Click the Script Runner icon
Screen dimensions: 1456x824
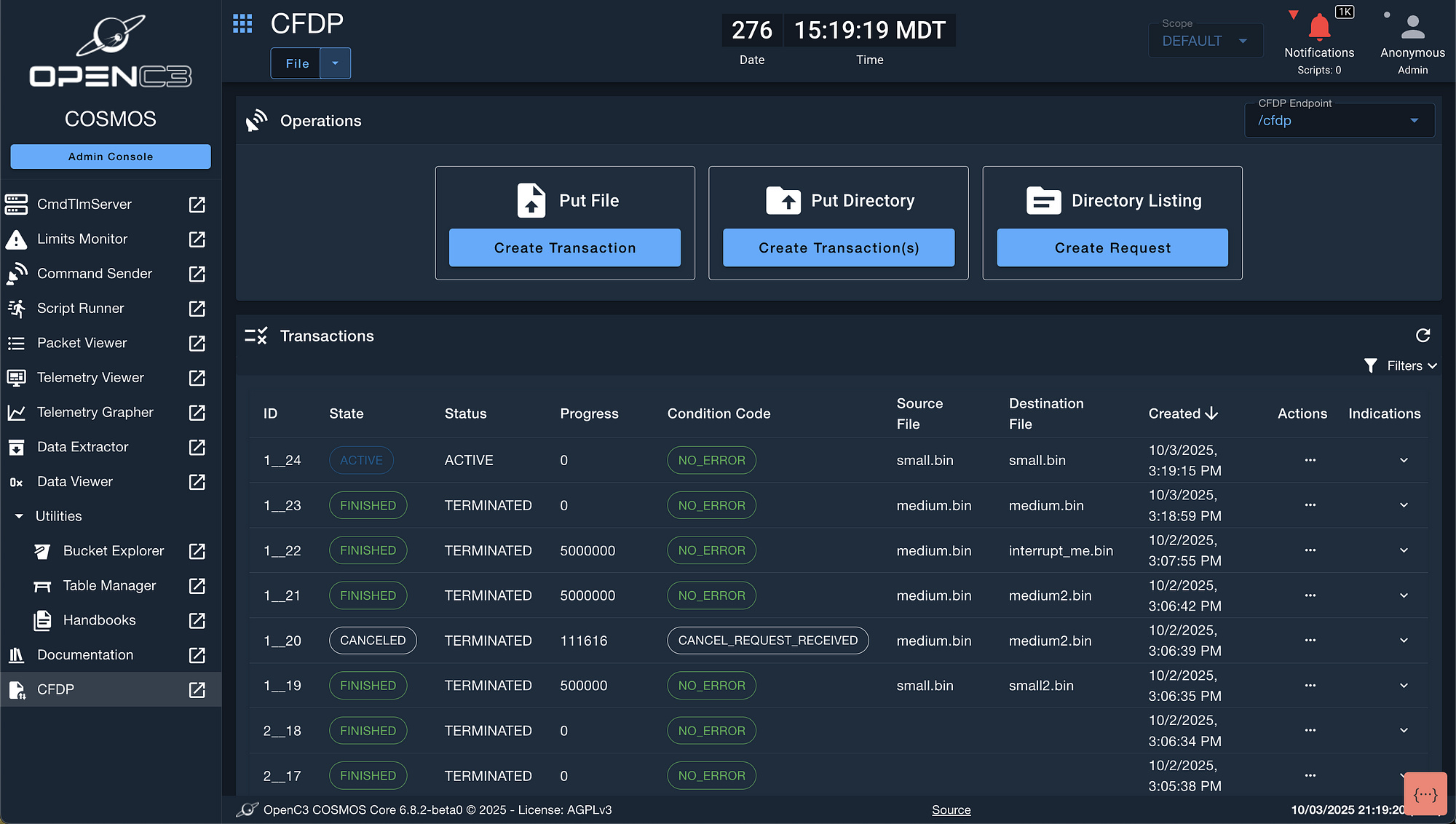[16, 308]
